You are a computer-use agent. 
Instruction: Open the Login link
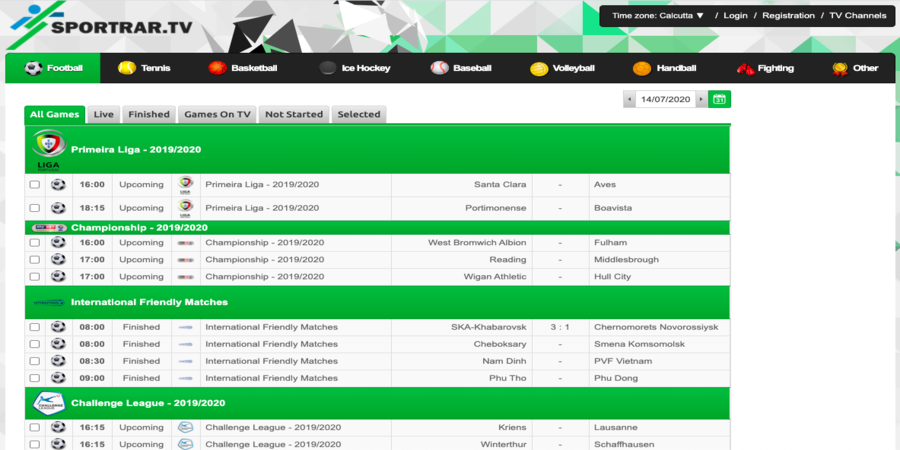click(x=735, y=15)
